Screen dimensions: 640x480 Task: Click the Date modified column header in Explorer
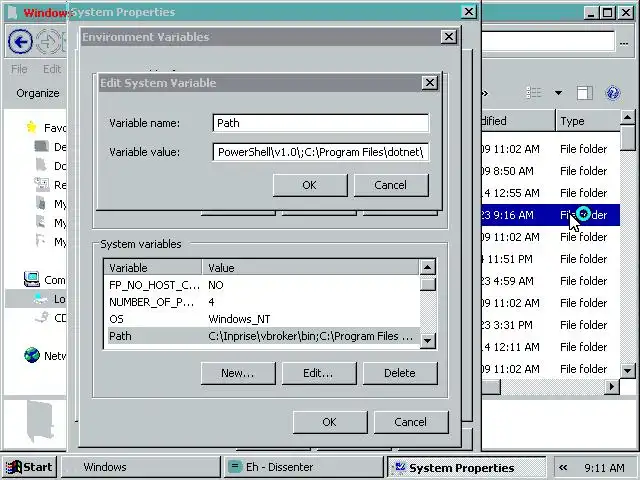coord(518,121)
